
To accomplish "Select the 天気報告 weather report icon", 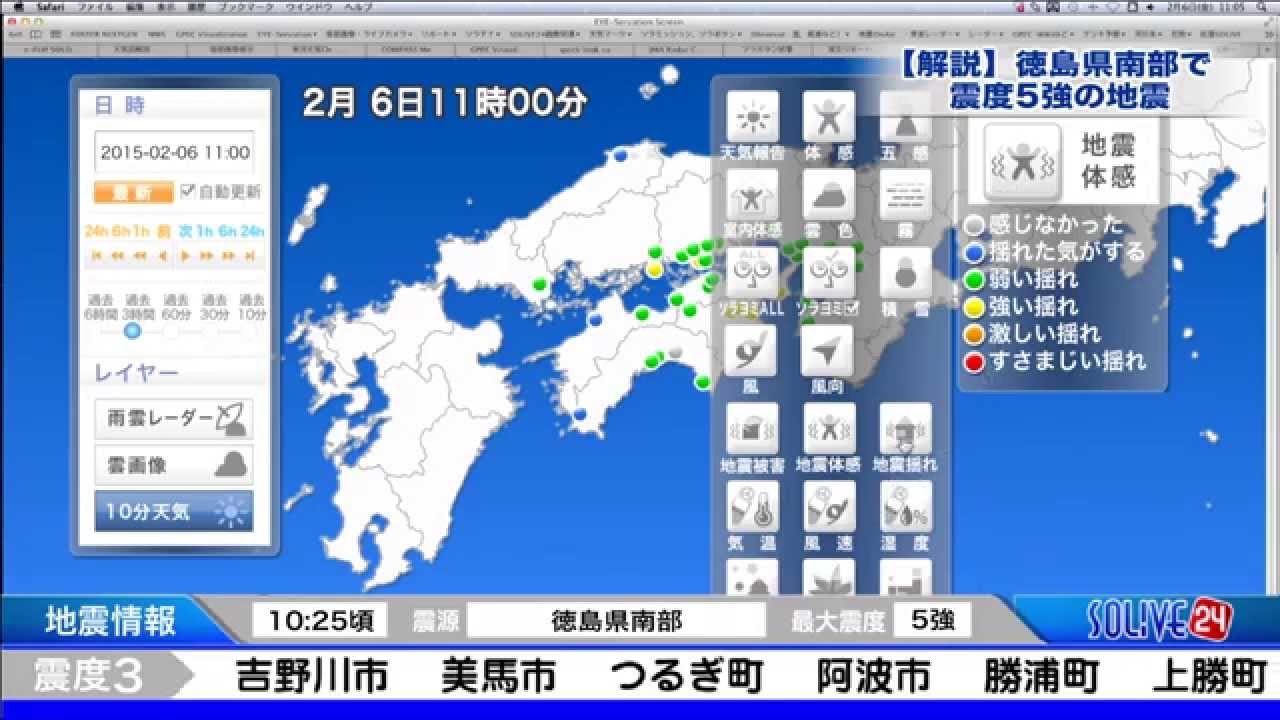I will point(752,119).
